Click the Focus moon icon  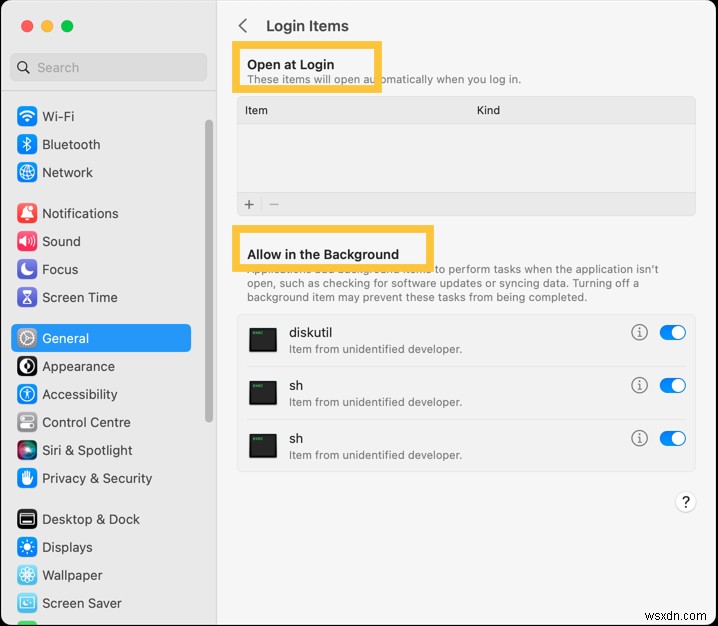27,269
